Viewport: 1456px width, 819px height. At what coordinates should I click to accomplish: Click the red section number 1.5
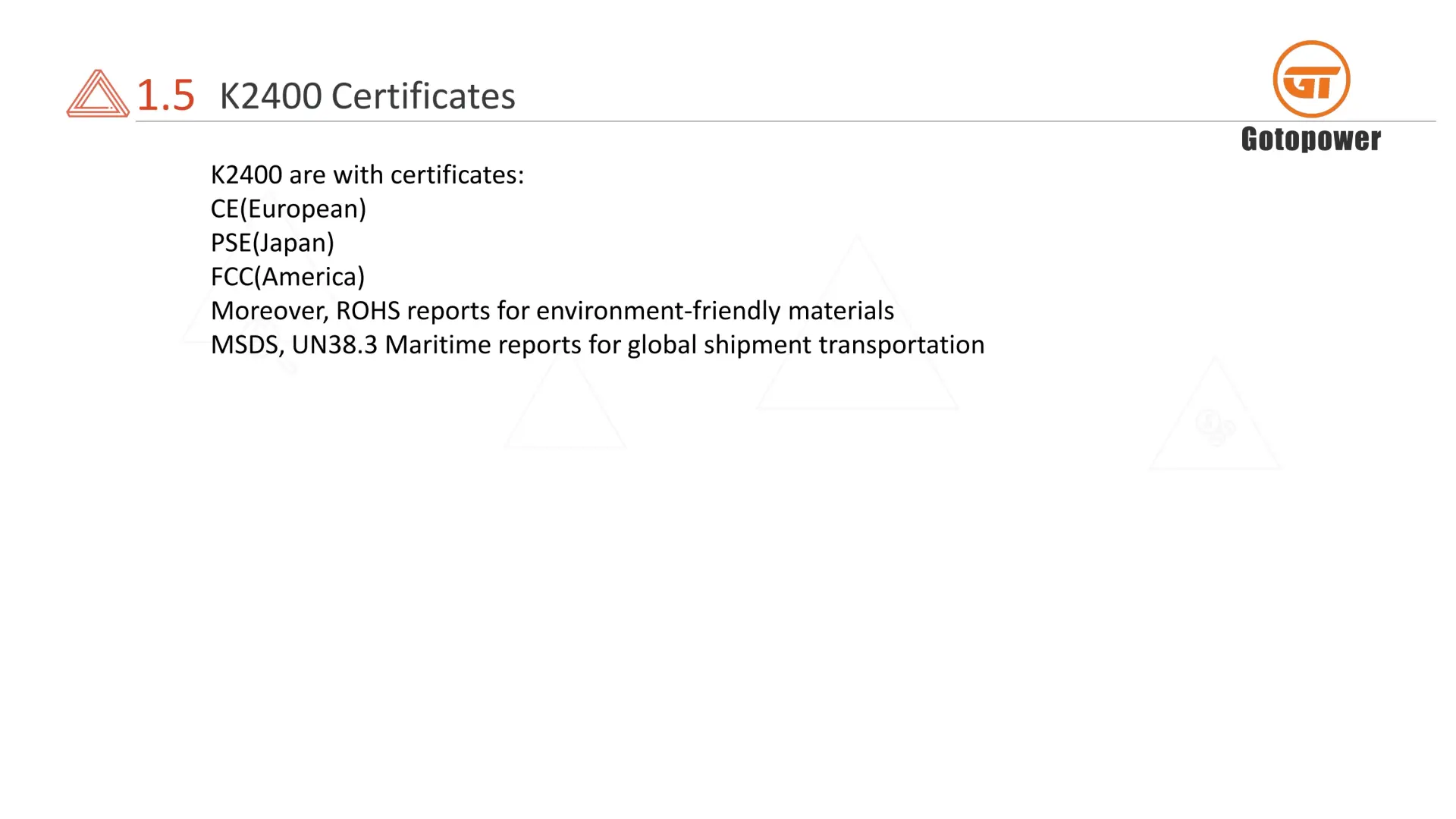coord(165,96)
